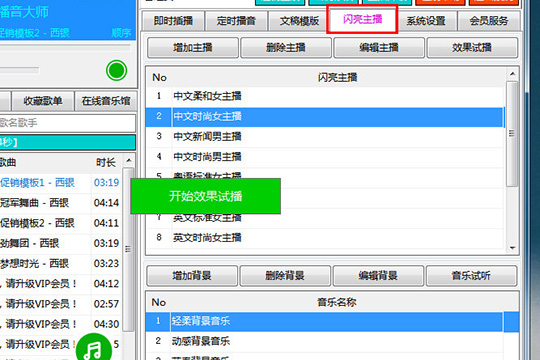
Task: Select 轻柔背景音乐 in music list
Action: tap(332, 321)
